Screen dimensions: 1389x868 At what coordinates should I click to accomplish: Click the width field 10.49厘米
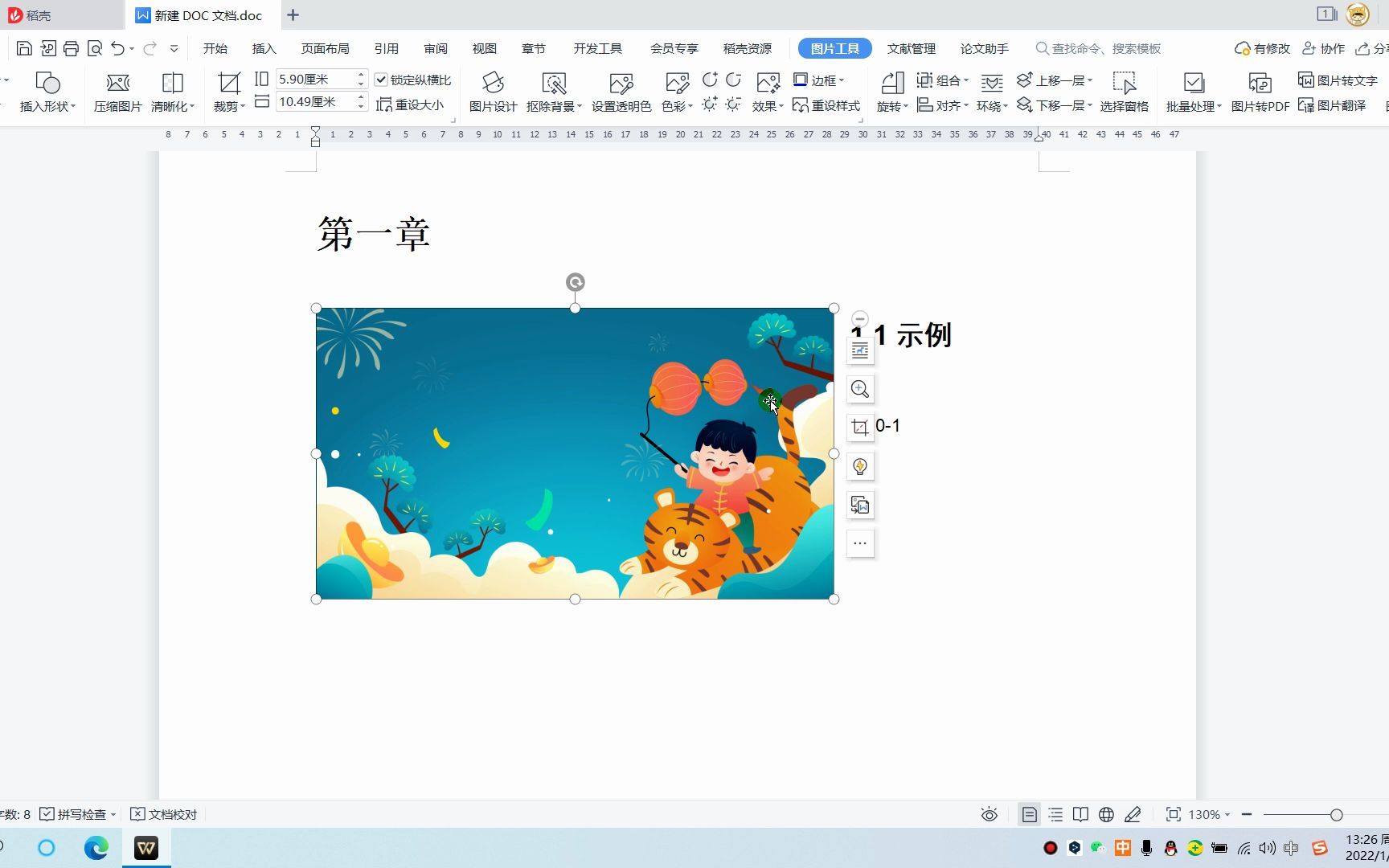pos(315,101)
